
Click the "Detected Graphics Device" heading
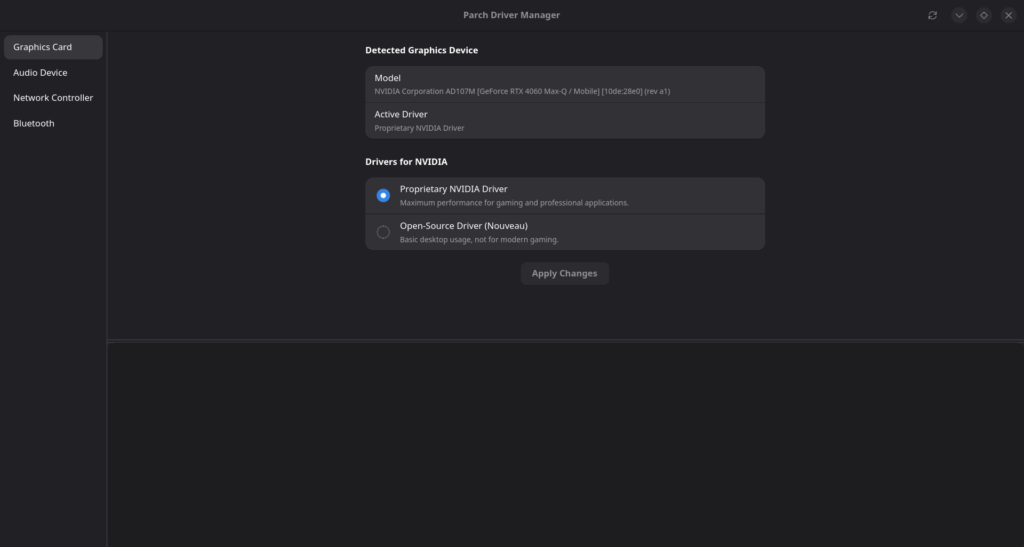pyautogui.click(x=421, y=50)
